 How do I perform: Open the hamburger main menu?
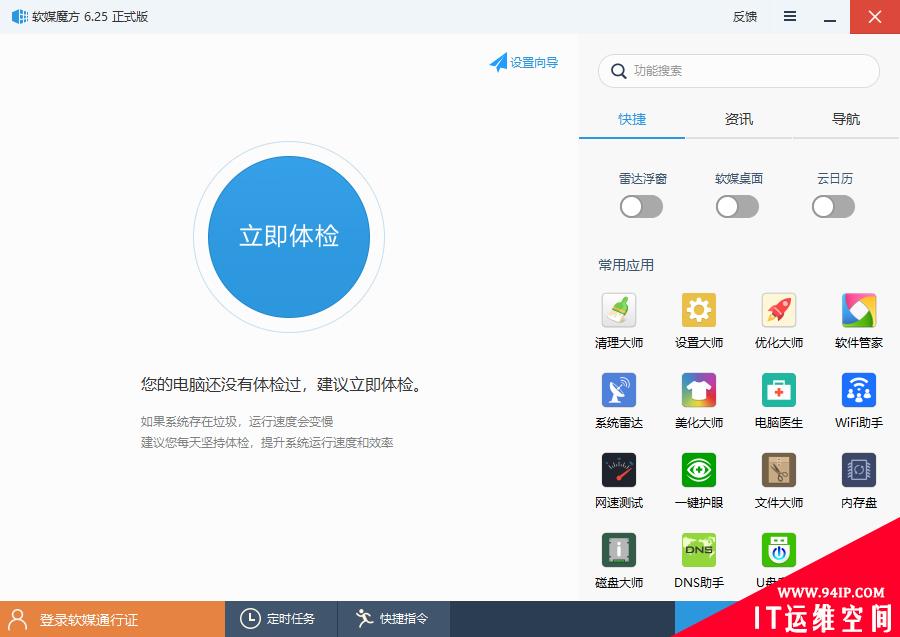(x=790, y=16)
